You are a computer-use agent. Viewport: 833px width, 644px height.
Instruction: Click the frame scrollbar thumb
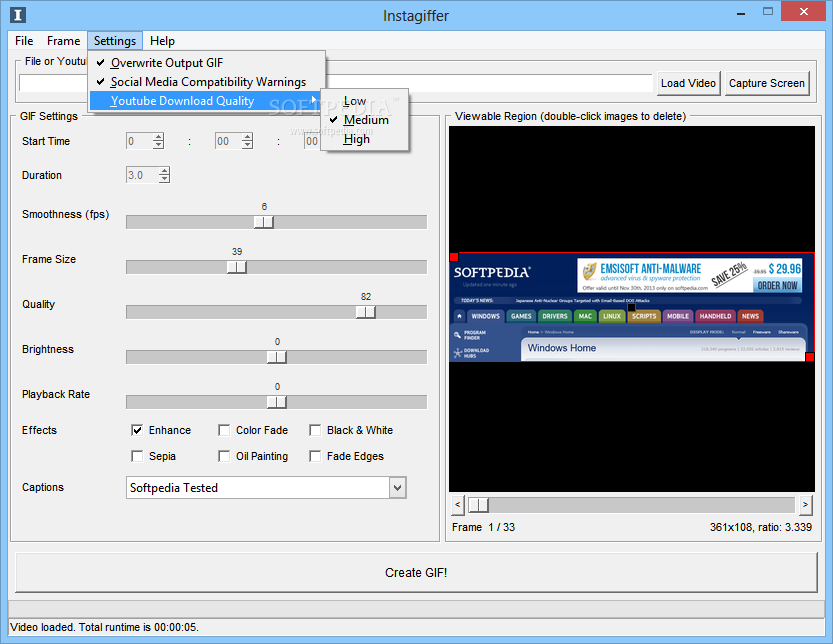pos(478,505)
